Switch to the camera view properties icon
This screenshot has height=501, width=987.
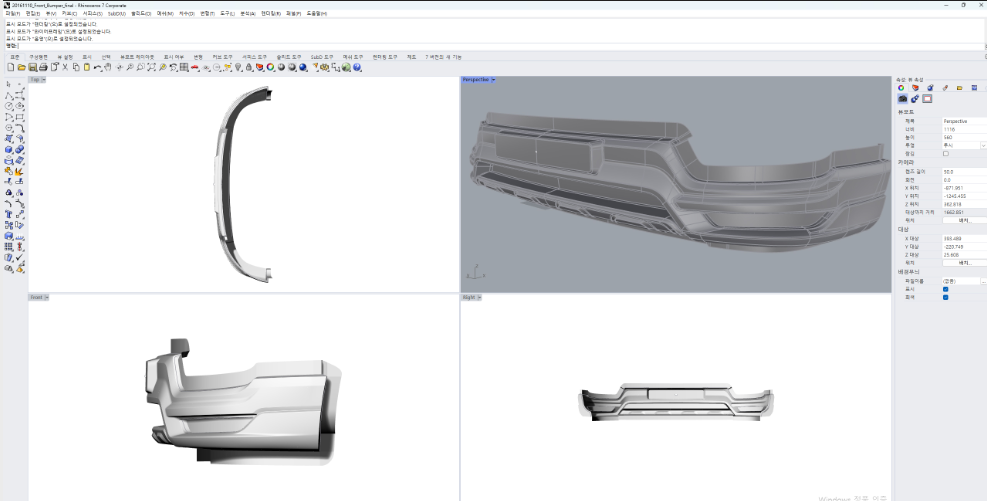coord(903,99)
